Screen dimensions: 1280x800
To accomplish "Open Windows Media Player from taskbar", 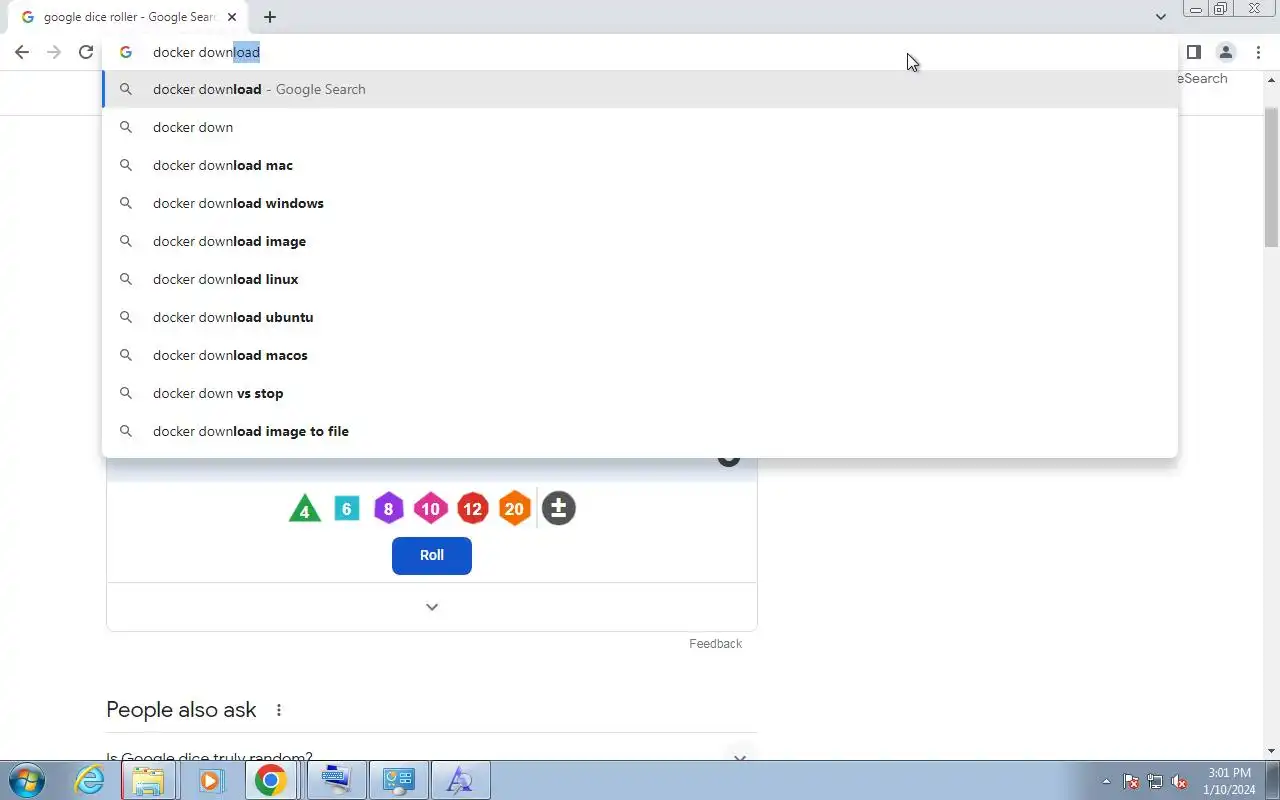I will pos(210,780).
